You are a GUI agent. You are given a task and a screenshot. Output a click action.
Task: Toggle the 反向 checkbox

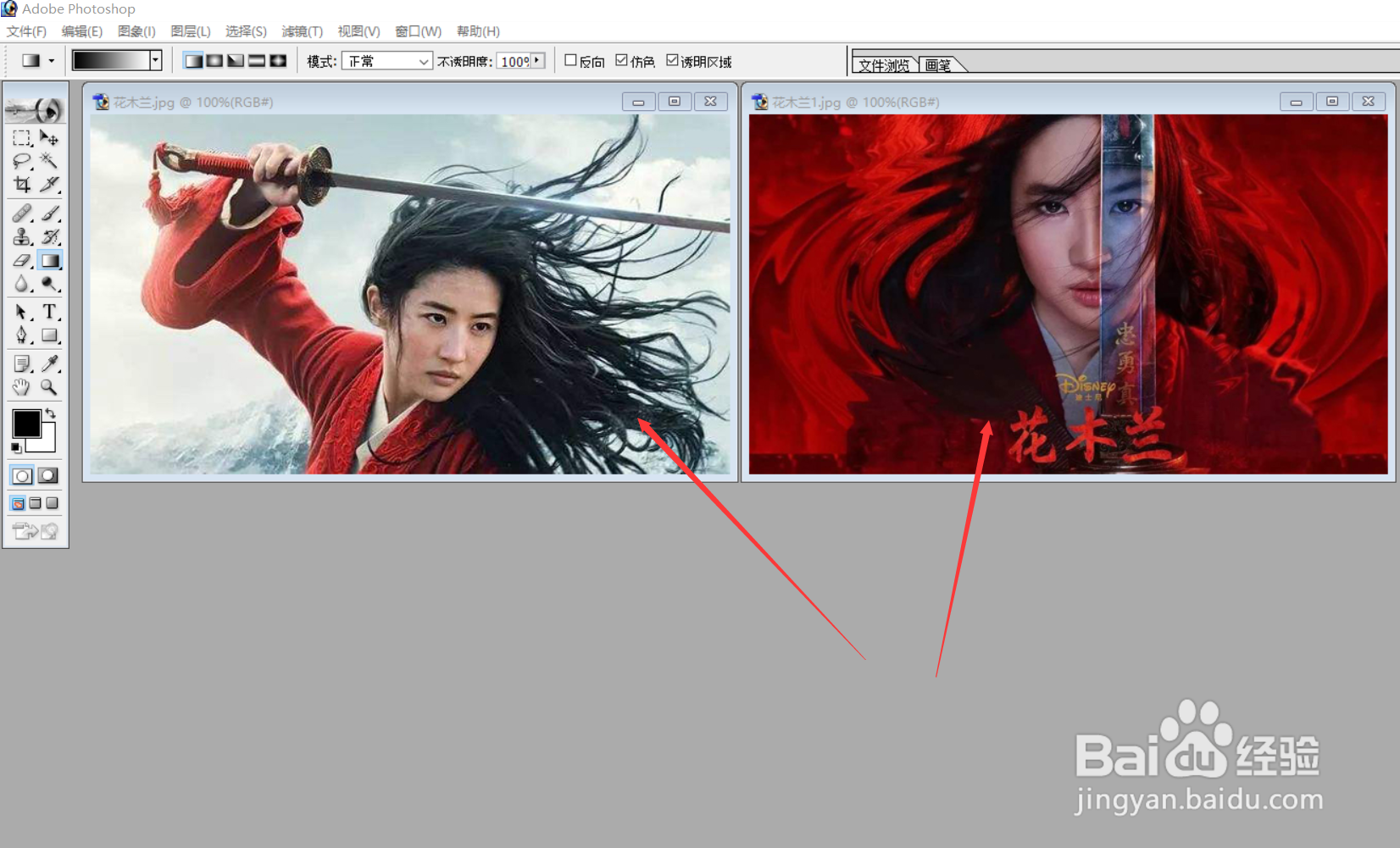(571, 60)
